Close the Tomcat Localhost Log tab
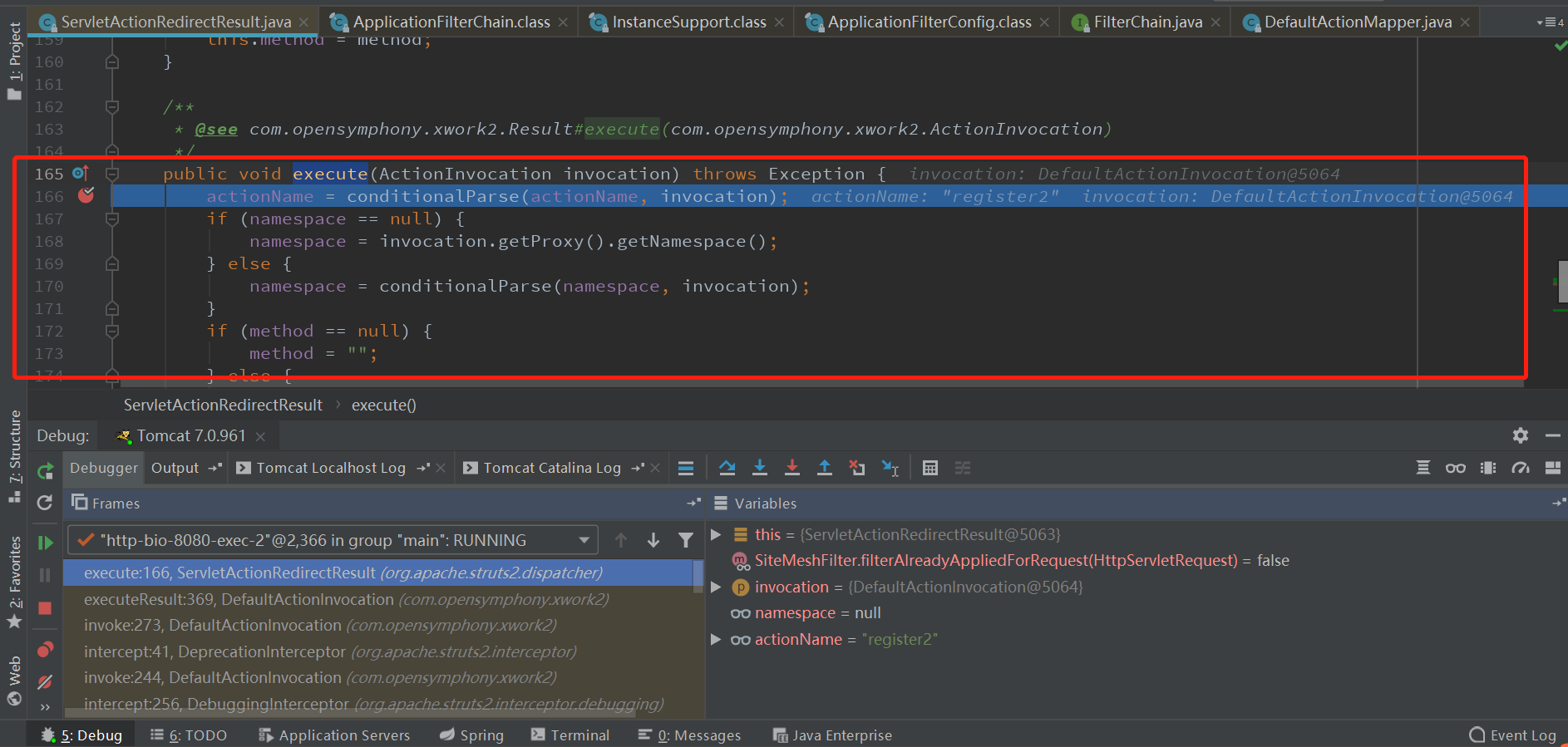 (x=441, y=468)
